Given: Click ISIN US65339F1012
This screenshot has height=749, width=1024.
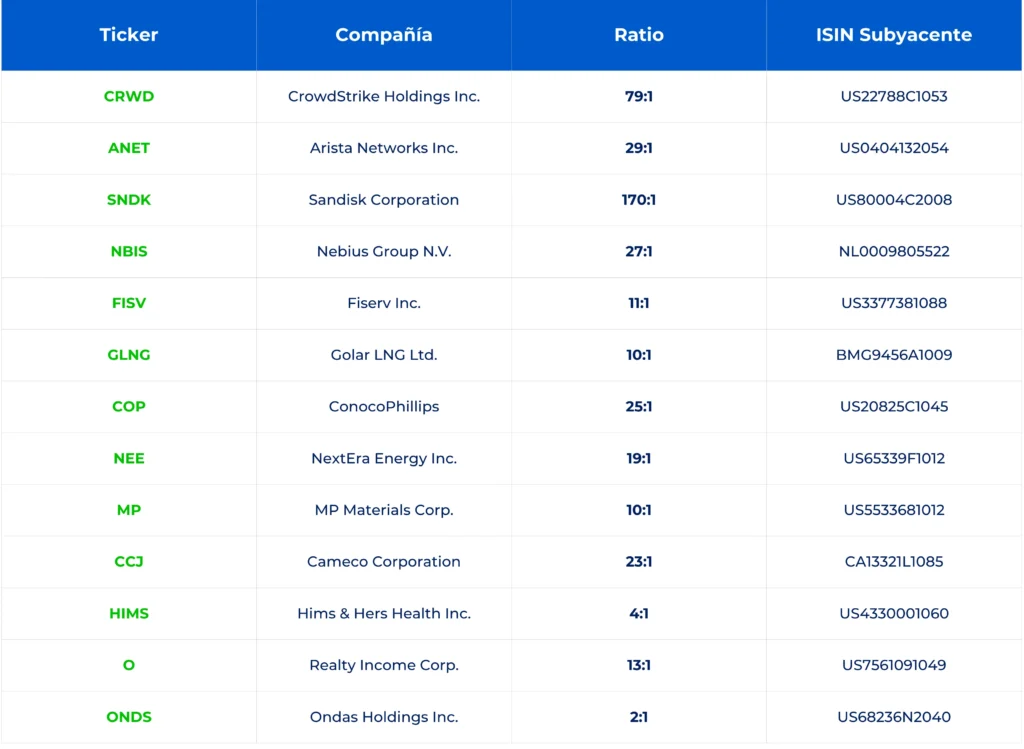Looking at the screenshot, I should [894, 458].
